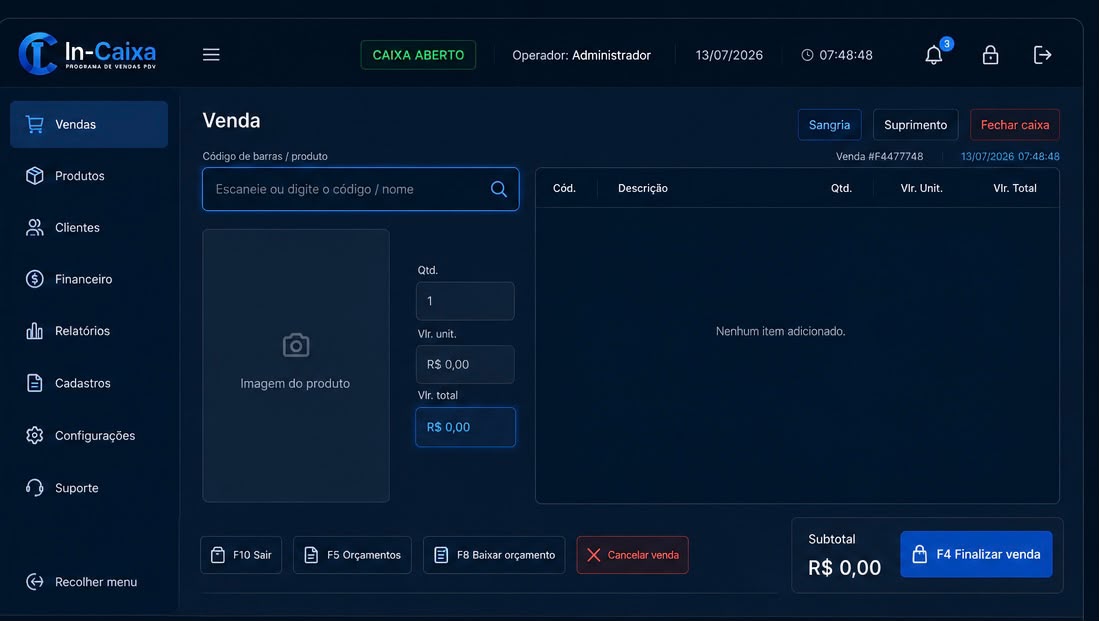Click Operador: Administrador text
This screenshot has height=621, width=1099.
tap(582, 55)
